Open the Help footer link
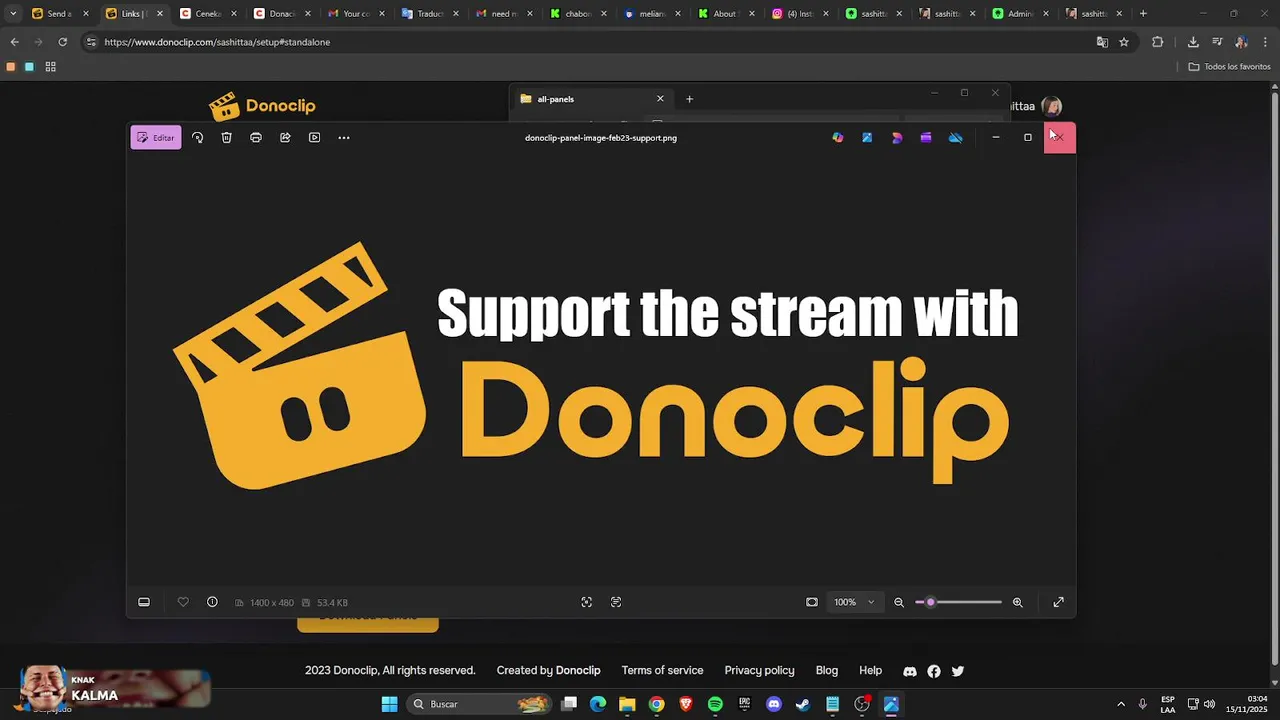1280x720 pixels. (x=871, y=671)
